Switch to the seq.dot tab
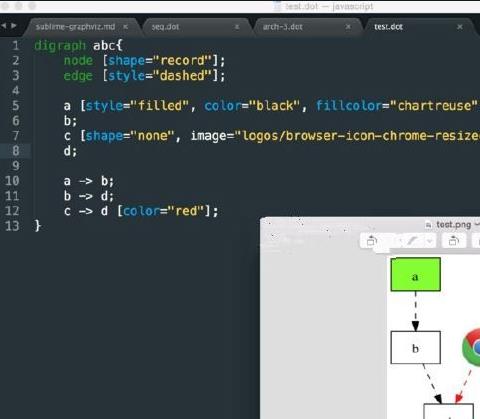Image resolution: width=480 pixels, height=419 pixels. click(x=165, y=27)
